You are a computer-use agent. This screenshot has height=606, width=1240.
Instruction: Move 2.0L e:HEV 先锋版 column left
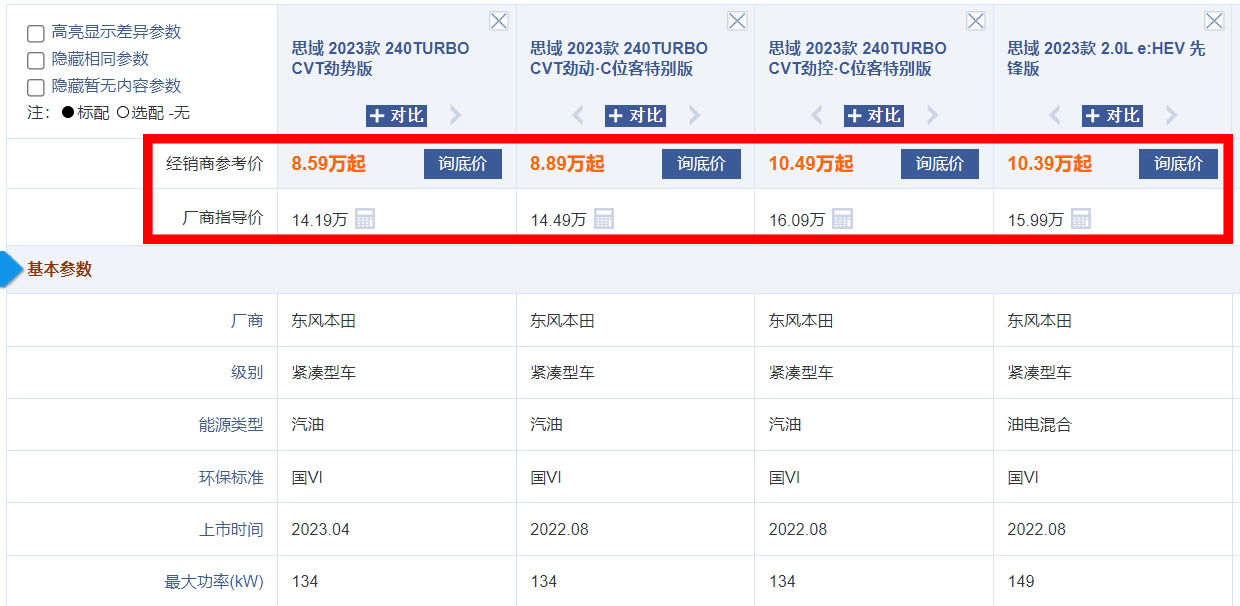1055,116
